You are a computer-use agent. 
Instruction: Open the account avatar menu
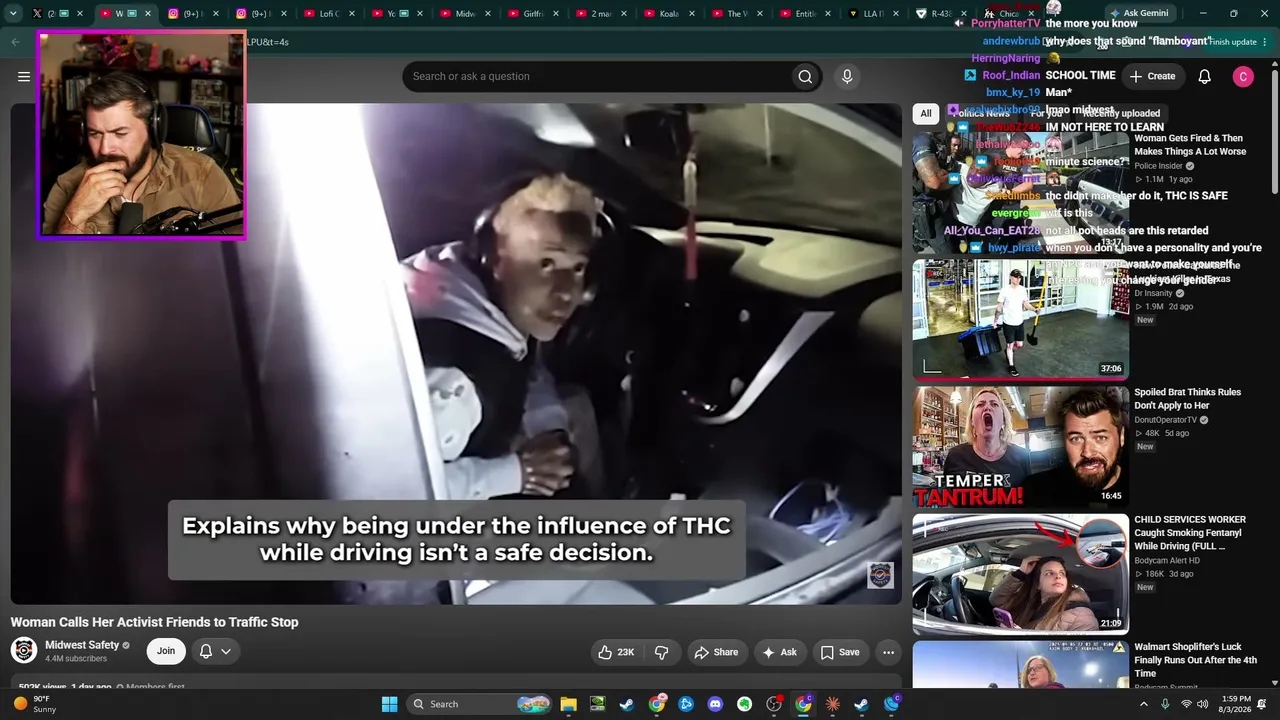(x=1243, y=76)
